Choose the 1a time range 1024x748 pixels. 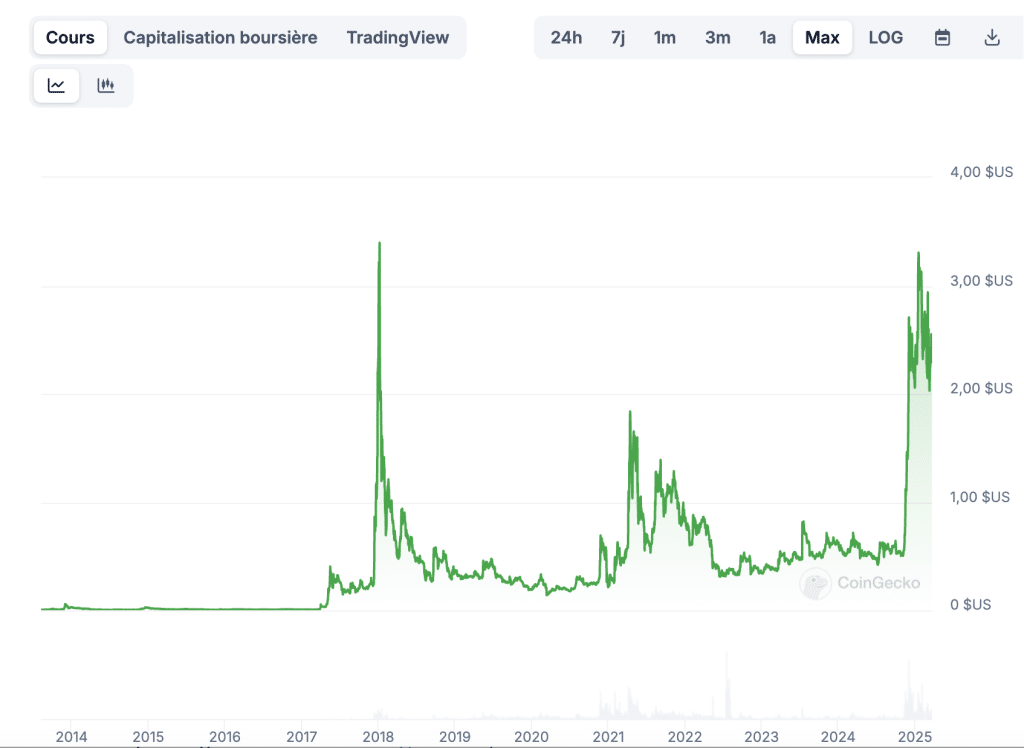(x=767, y=37)
